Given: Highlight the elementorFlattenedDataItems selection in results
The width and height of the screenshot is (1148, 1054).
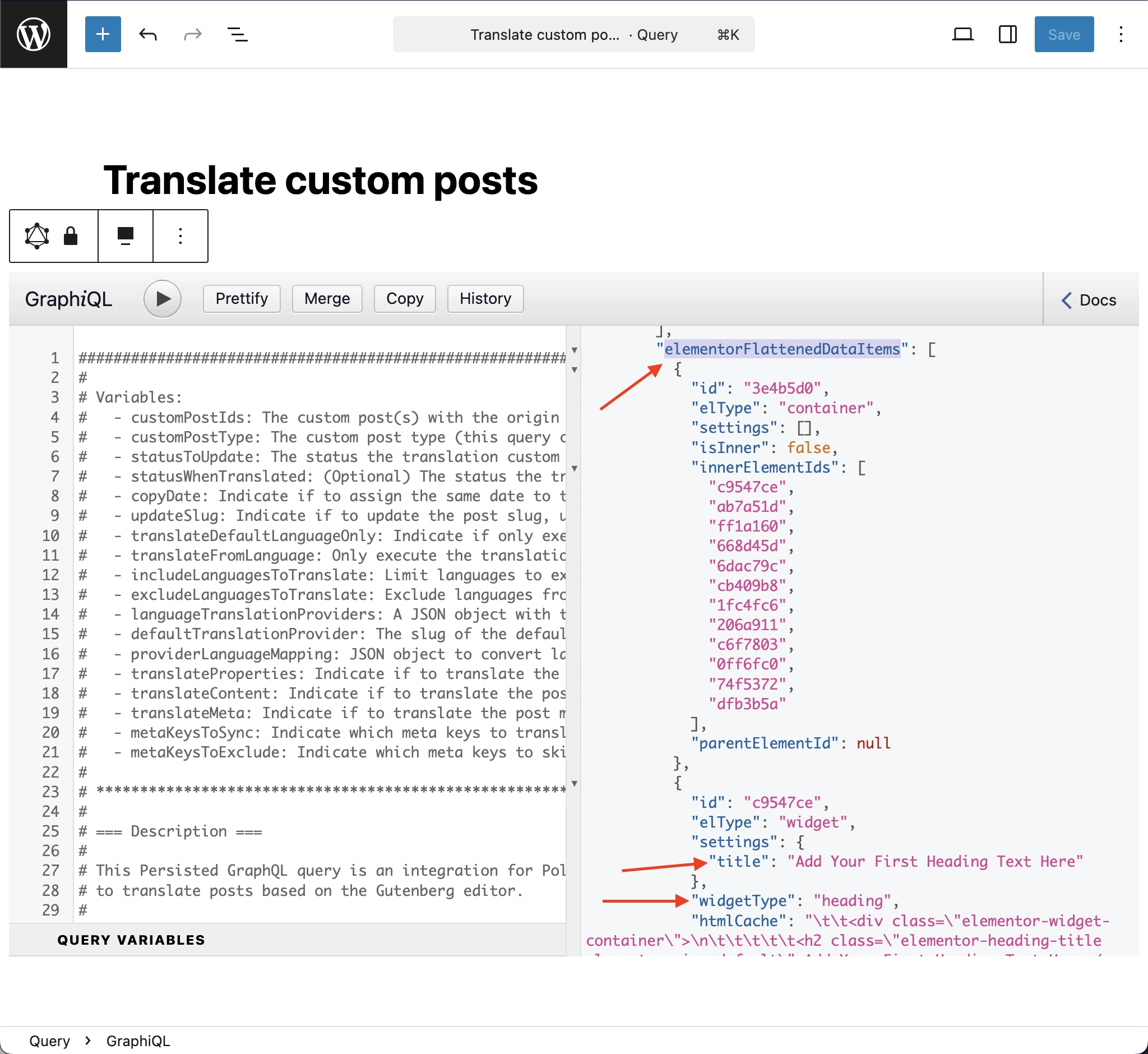Looking at the screenshot, I should tap(781, 349).
